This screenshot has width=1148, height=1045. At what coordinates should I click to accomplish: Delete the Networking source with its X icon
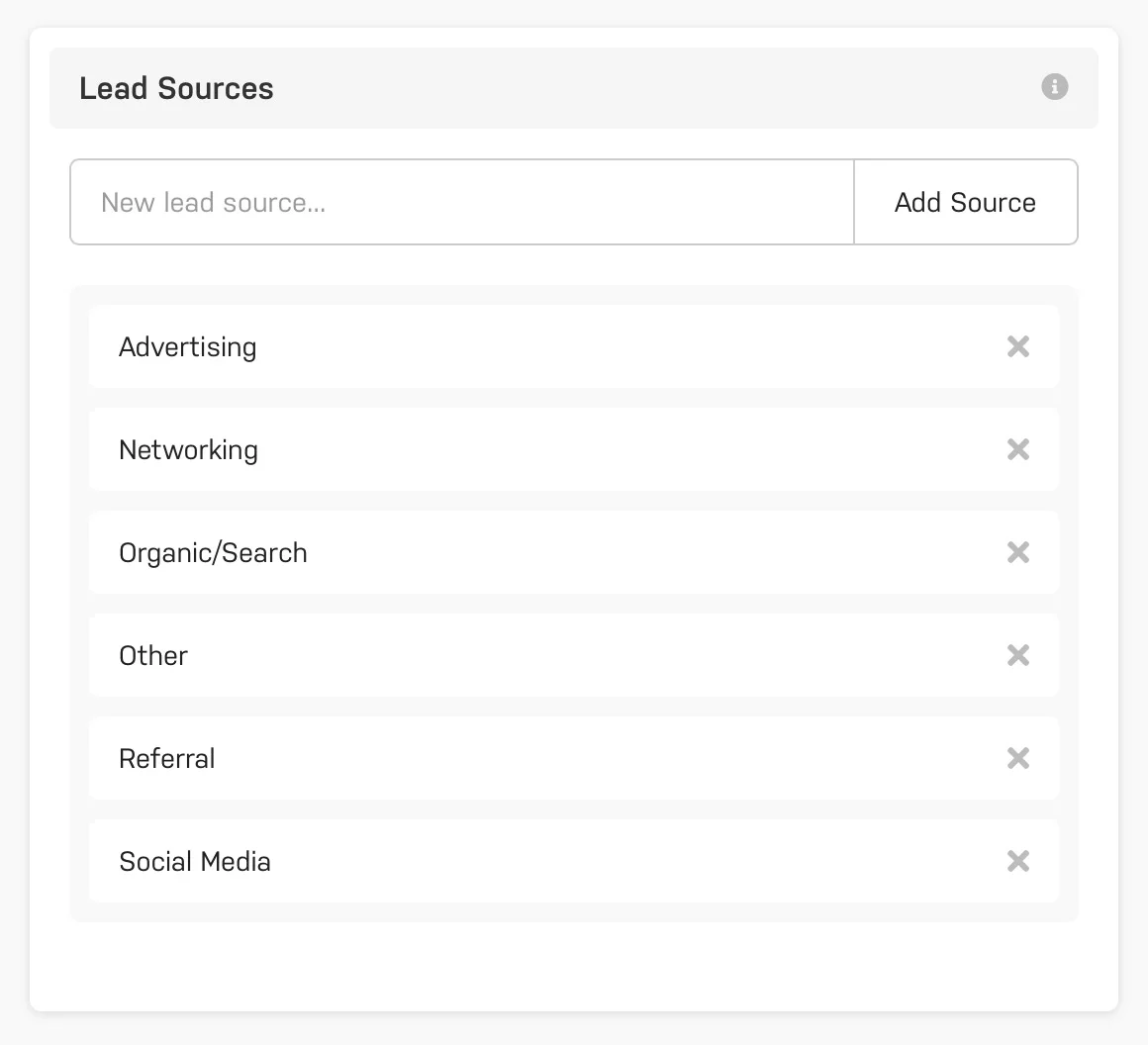point(1018,449)
